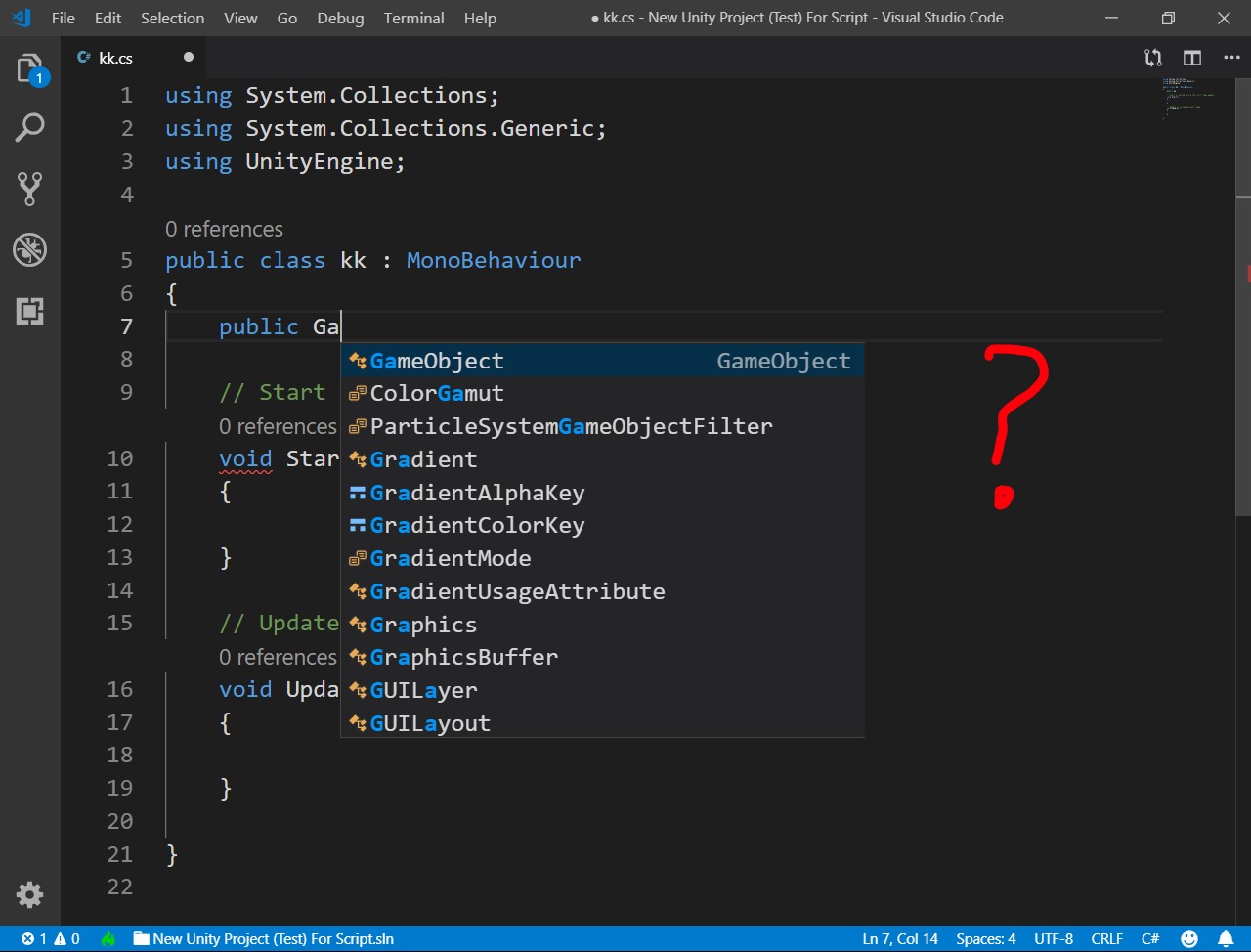Select GUILayer suggestion

(x=602, y=690)
